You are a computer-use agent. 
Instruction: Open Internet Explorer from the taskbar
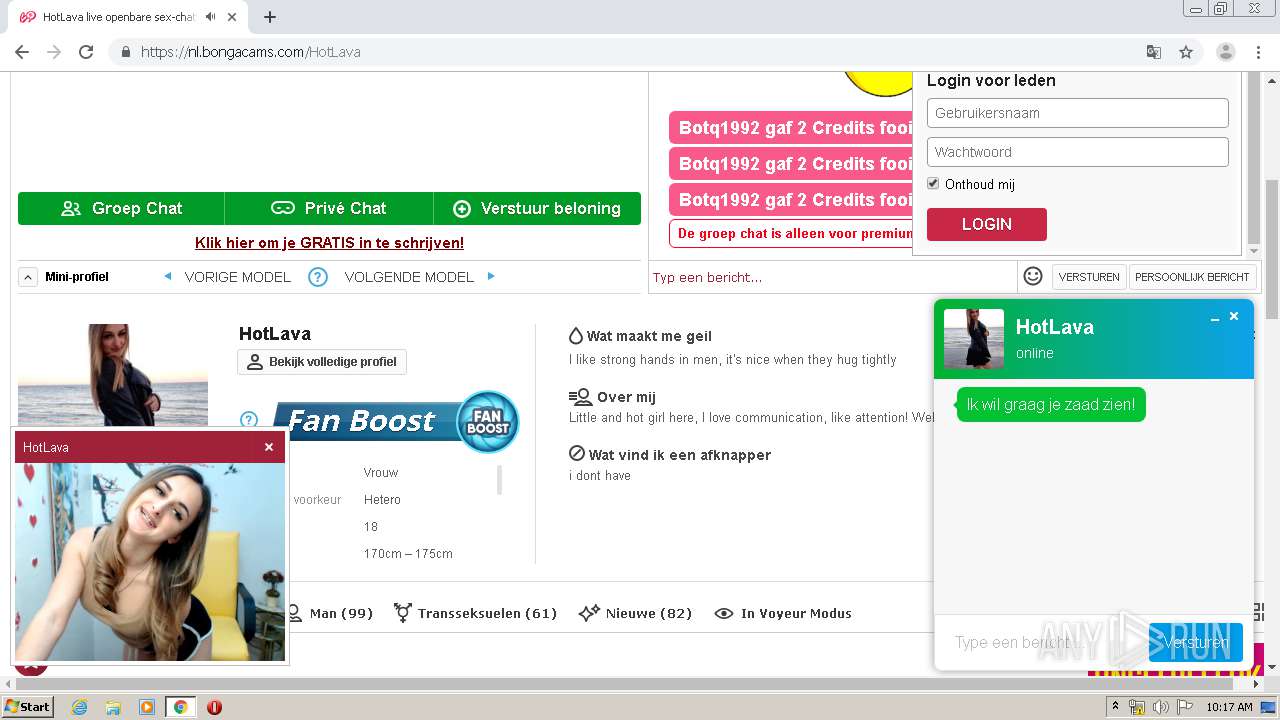79,707
